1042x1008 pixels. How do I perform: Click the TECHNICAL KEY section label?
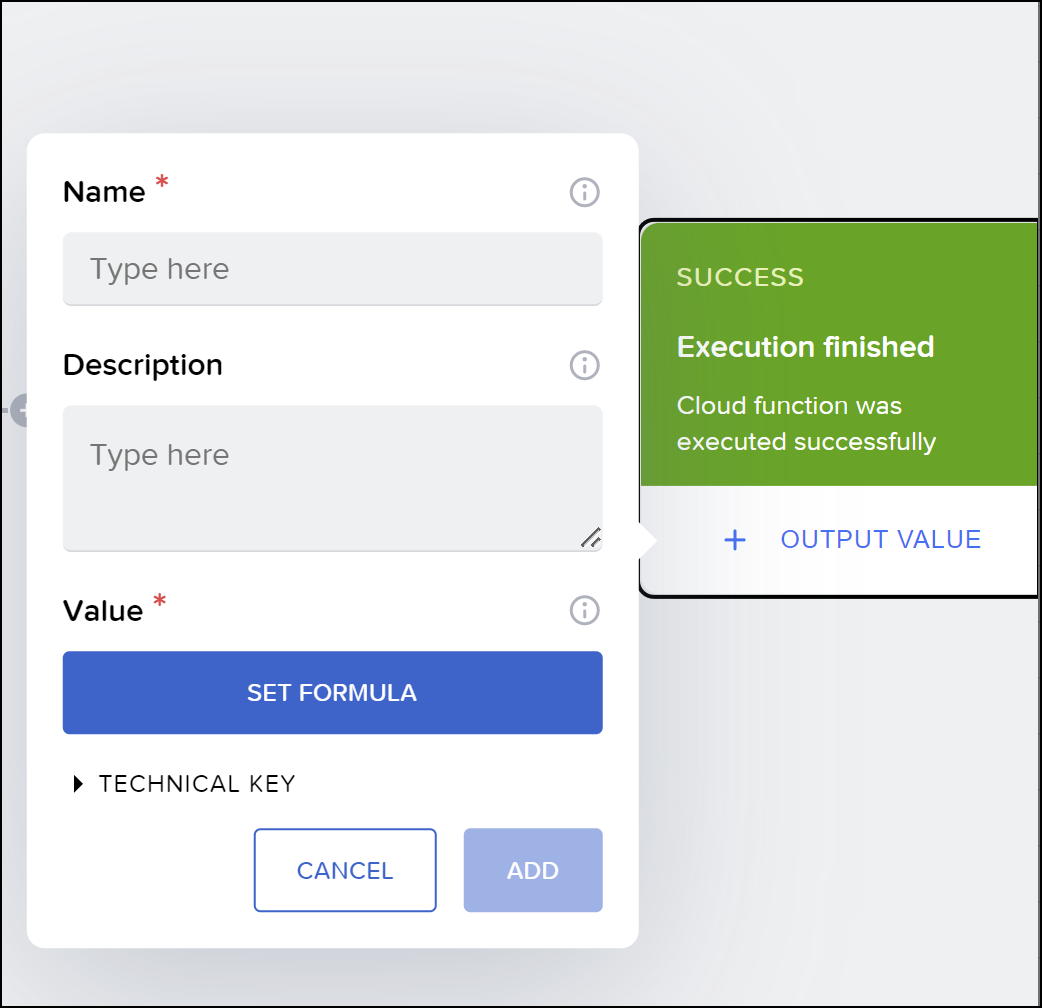(x=197, y=784)
